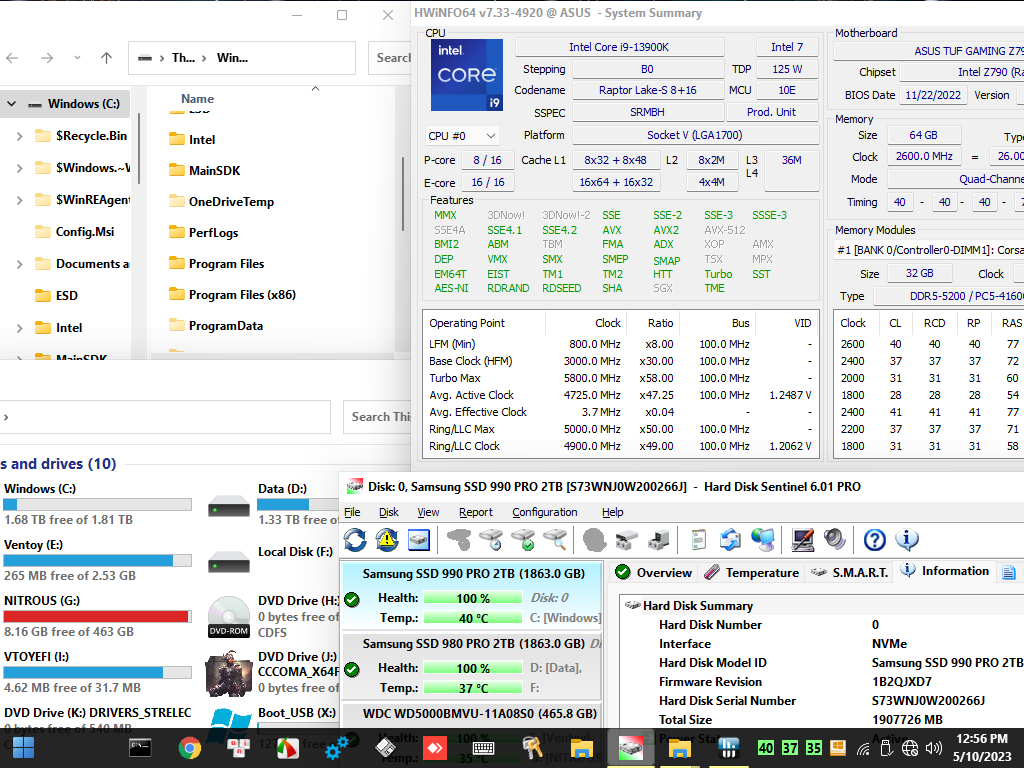The width and height of the screenshot is (1024, 768).
Task: Open the File menu in Hard Disk Sentinel
Action: (x=352, y=512)
